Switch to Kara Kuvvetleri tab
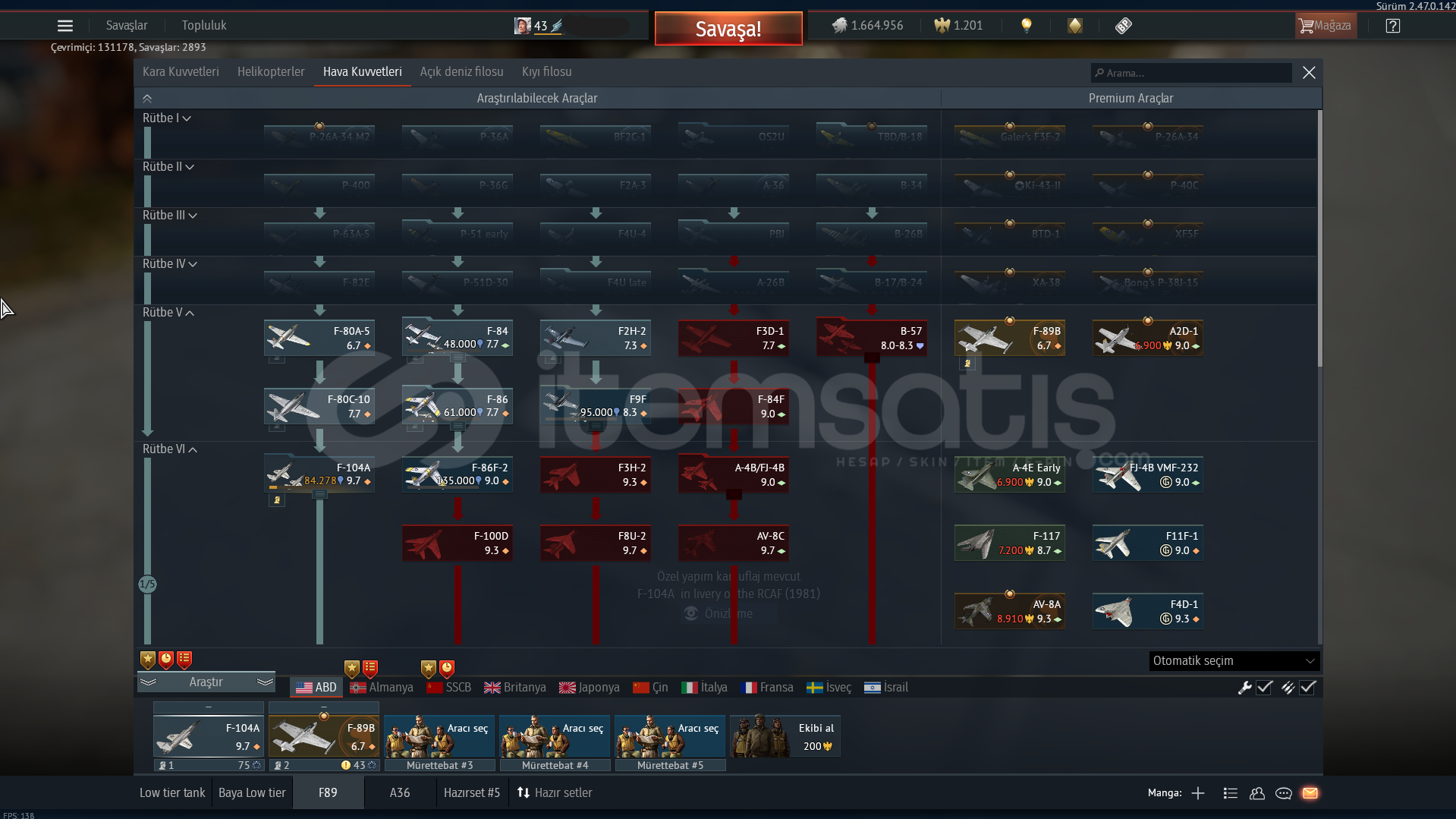Screen dimensions: 1456x819 (x=181, y=72)
